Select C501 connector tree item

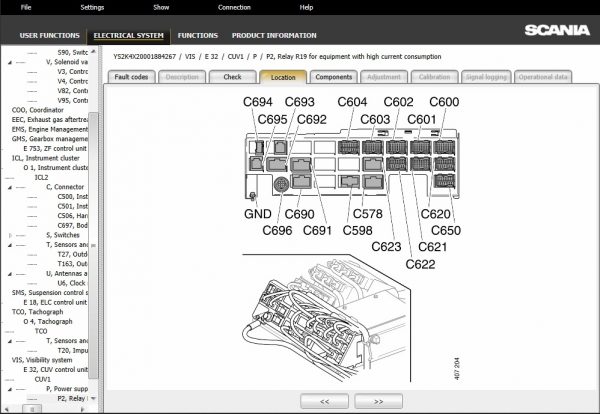pyautogui.click(x=72, y=206)
